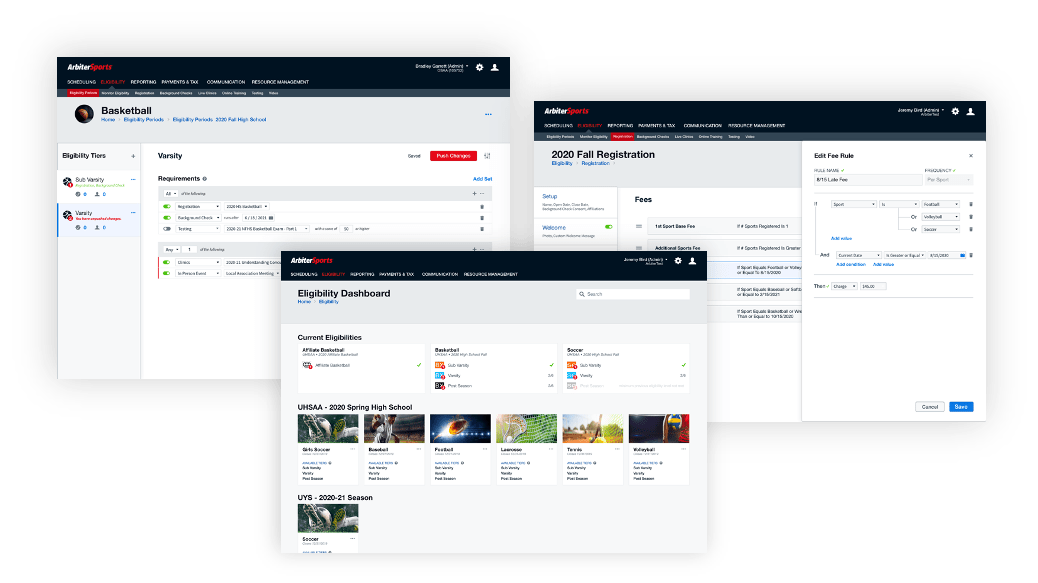Delete the Registration requirement row
This screenshot has width=1038, height=583.
(482, 206)
